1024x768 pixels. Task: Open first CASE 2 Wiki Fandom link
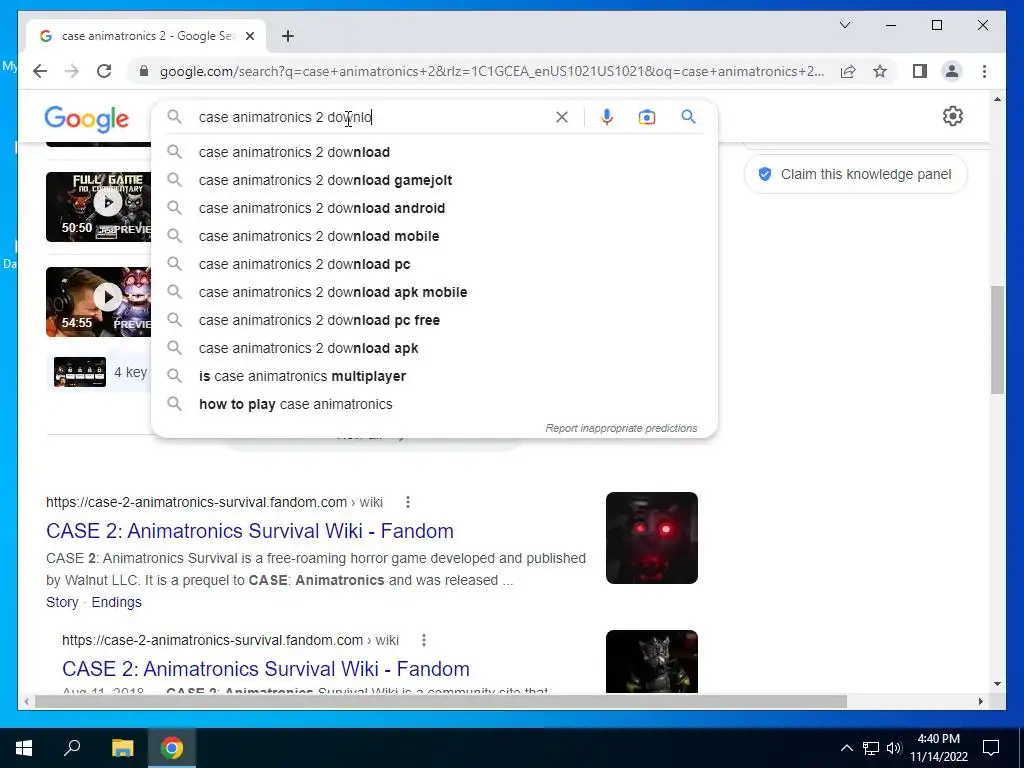249,531
